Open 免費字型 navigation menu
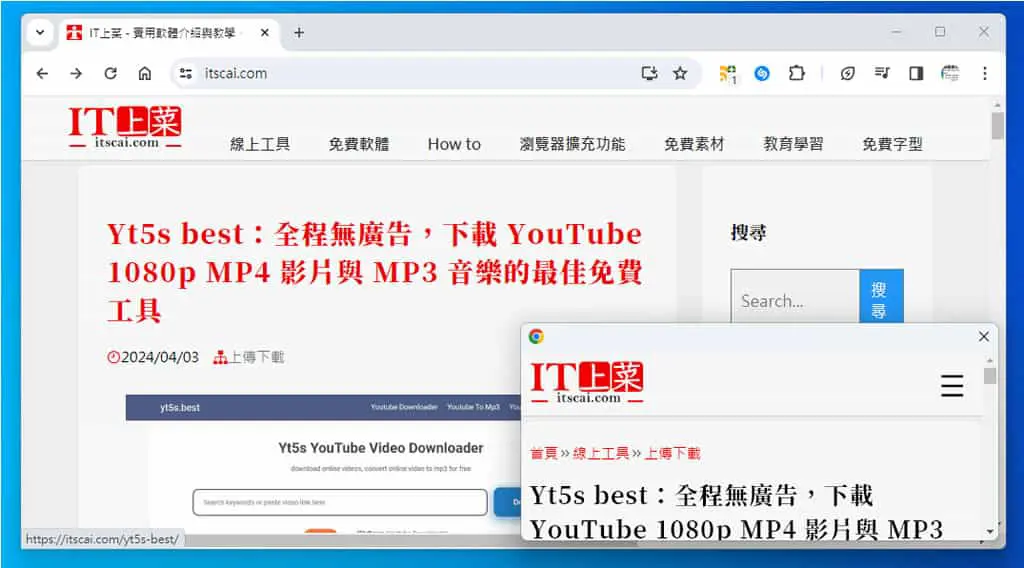Viewport: 1024px width, 568px height. [x=892, y=144]
